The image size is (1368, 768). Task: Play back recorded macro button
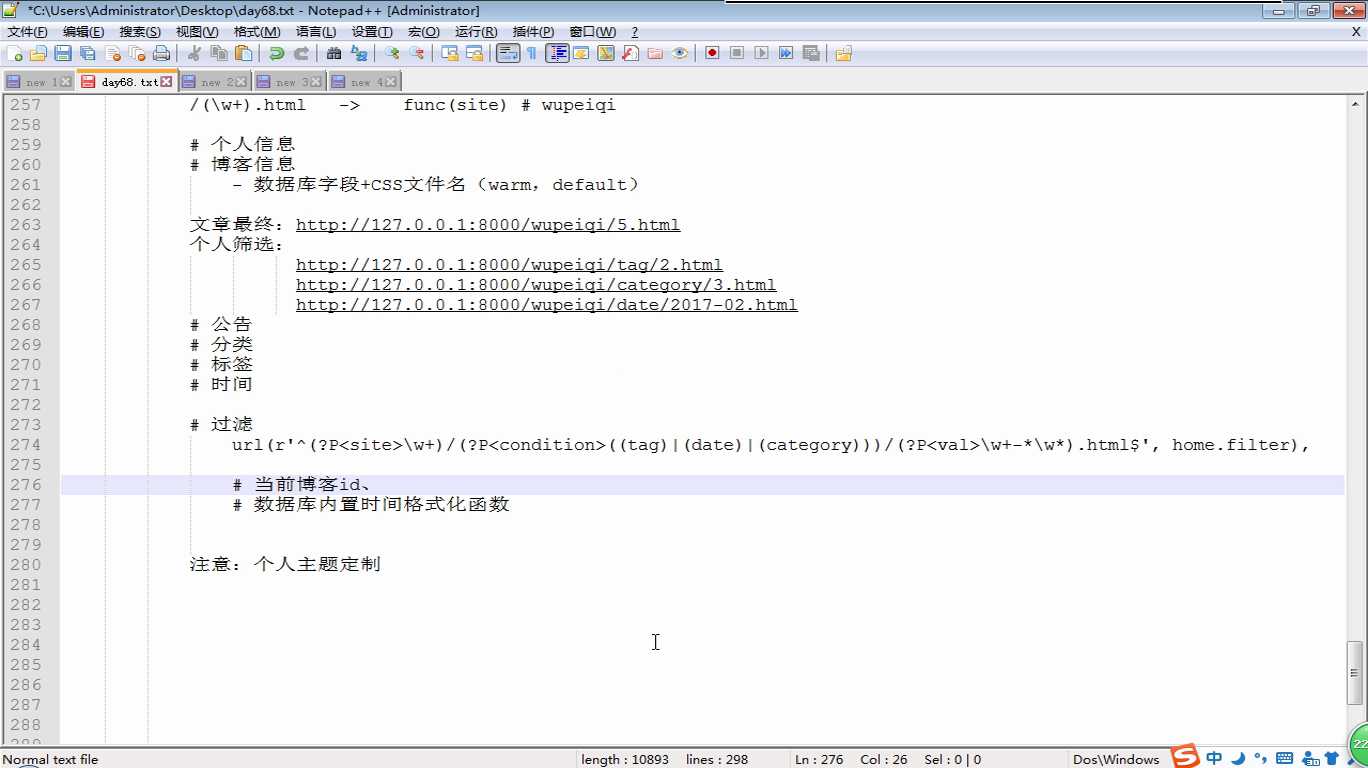pyautogui.click(x=762, y=53)
